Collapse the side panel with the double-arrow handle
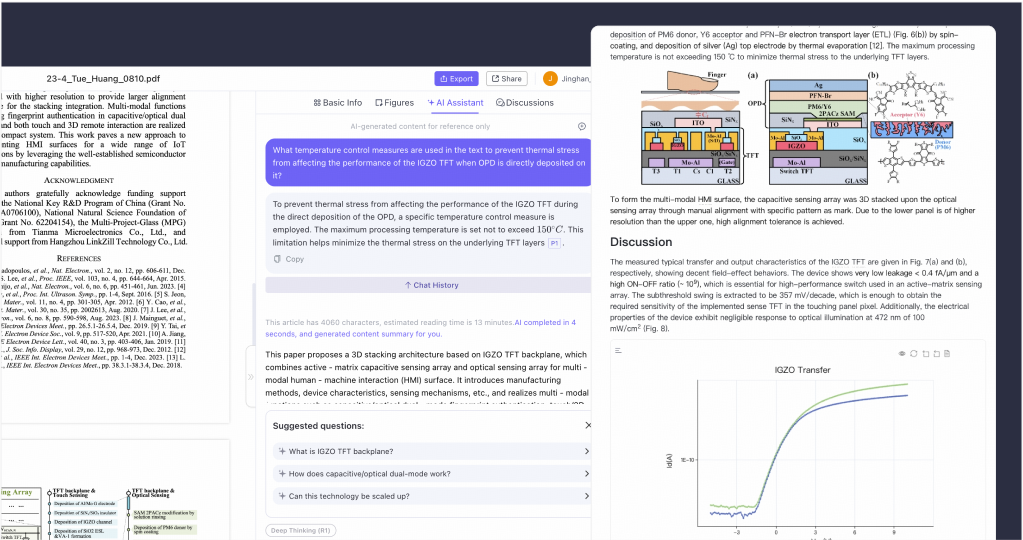 251,377
